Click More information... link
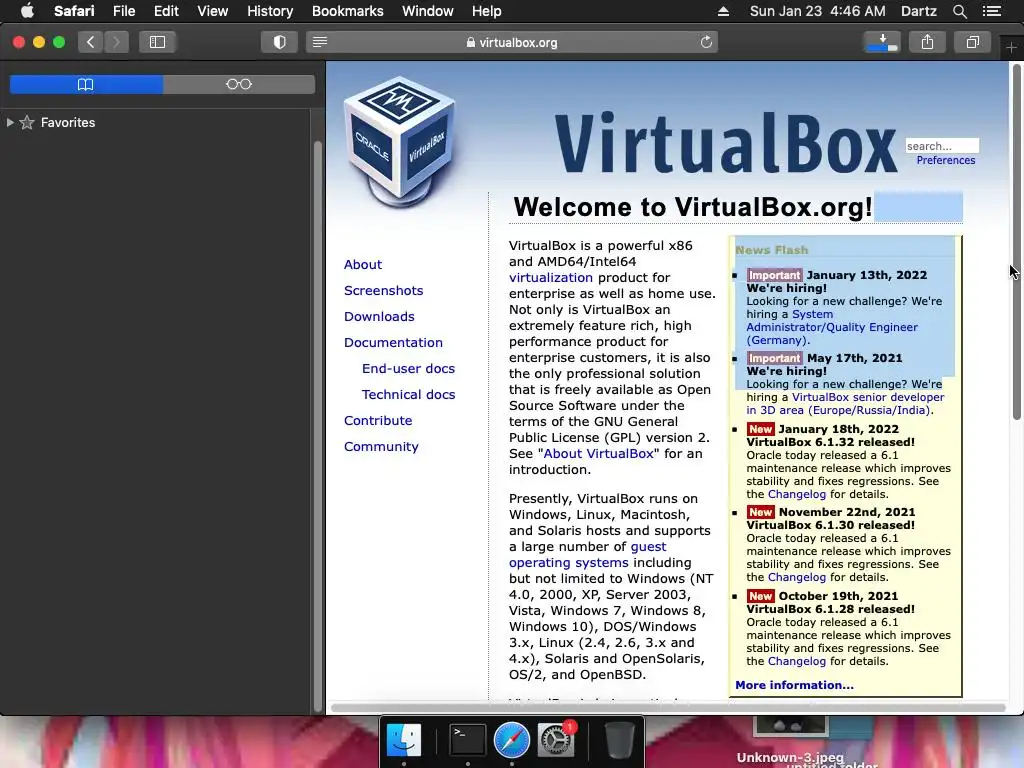 [x=794, y=685]
